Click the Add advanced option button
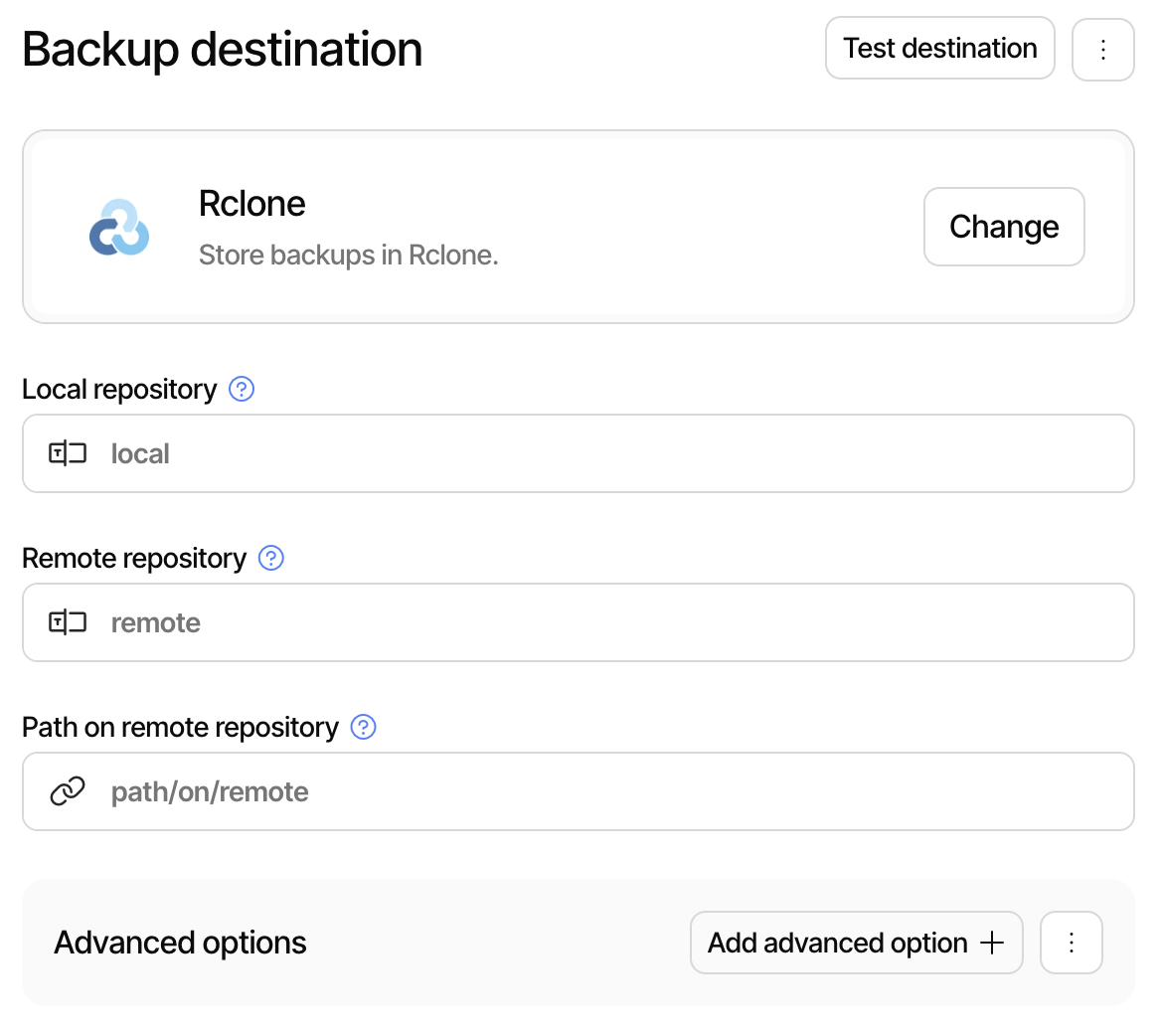 [x=856, y=943]
